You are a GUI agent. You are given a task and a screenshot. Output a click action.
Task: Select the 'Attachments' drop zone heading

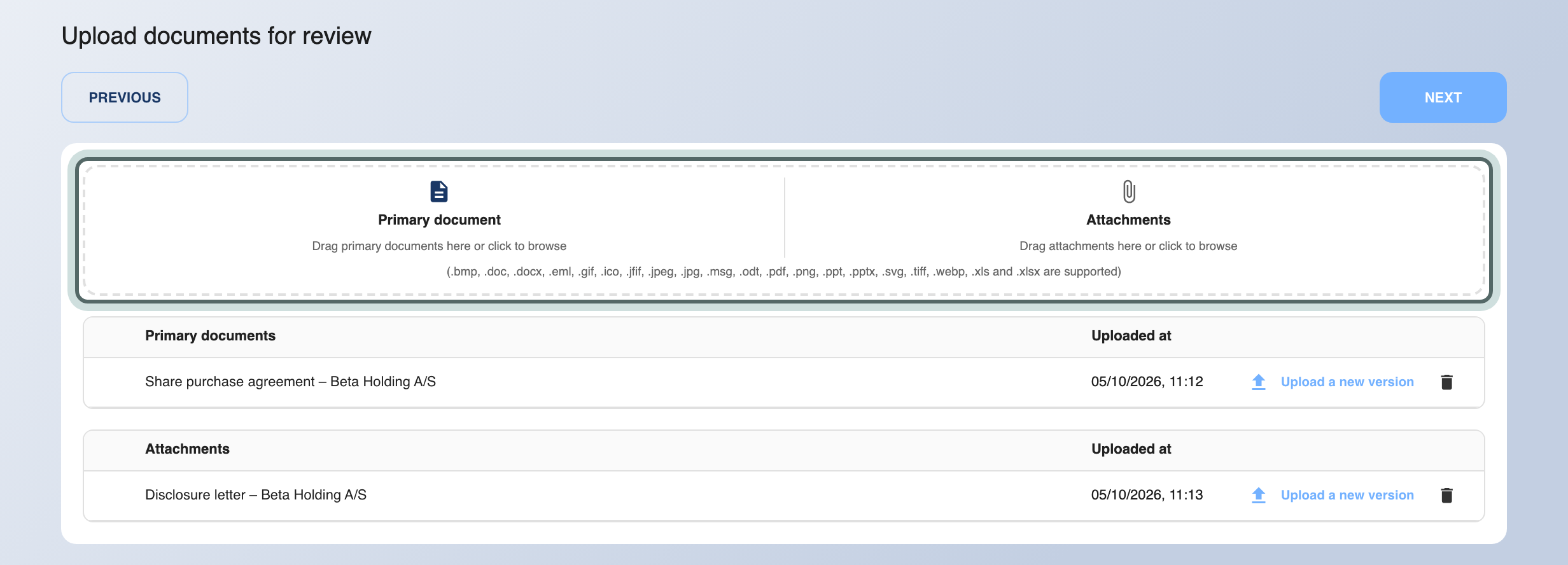click(1128, 220)
